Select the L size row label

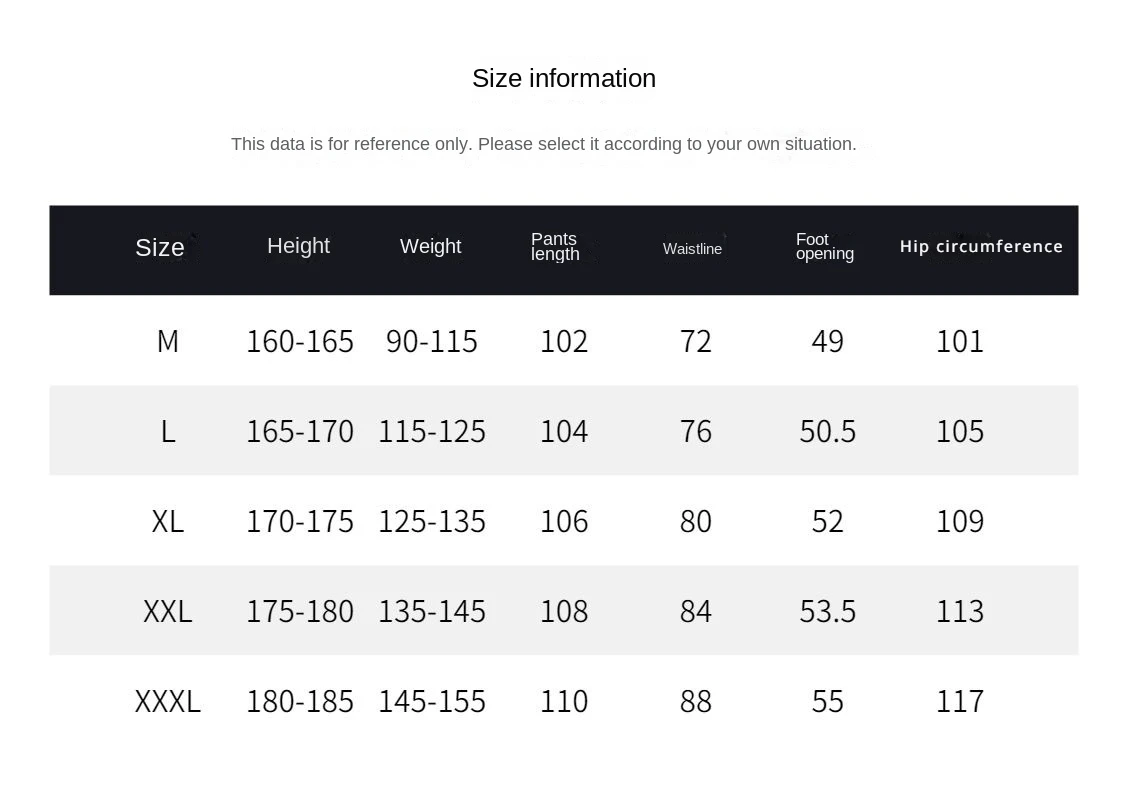[x=168, y=431]
